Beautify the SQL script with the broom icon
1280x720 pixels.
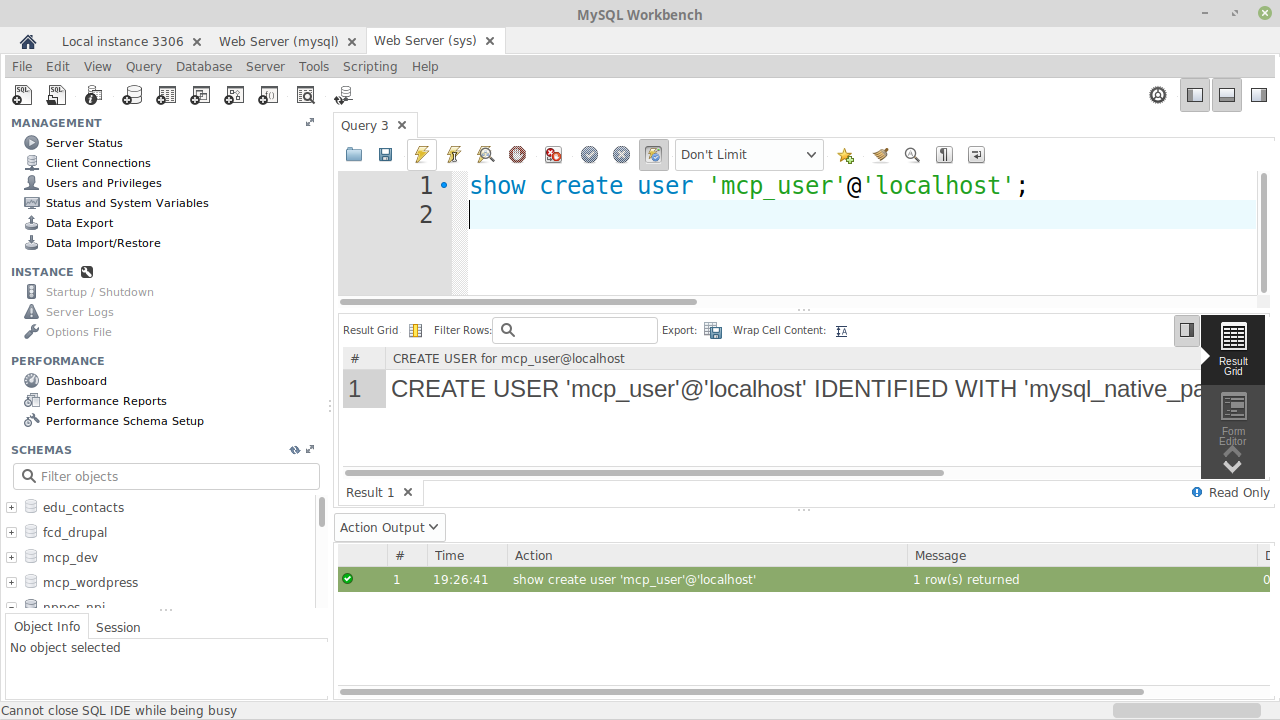[x=881, y=155]
